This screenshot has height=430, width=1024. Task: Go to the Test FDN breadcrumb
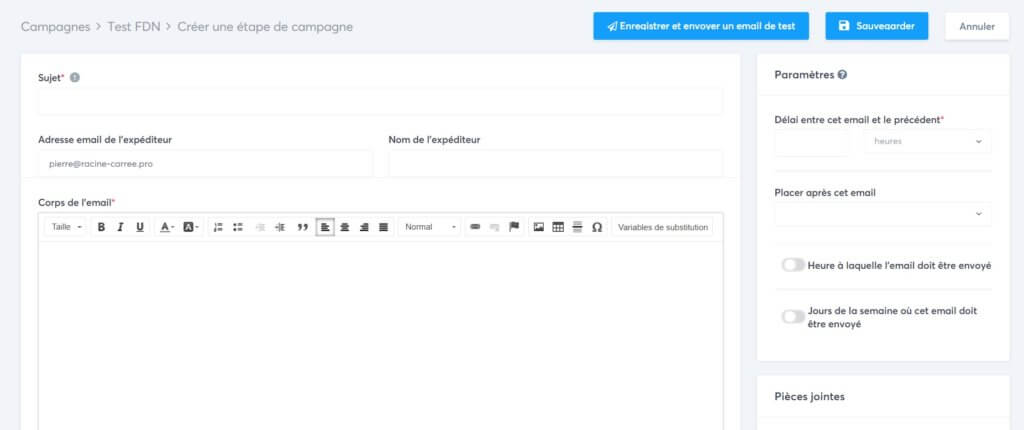coord(135,27)
